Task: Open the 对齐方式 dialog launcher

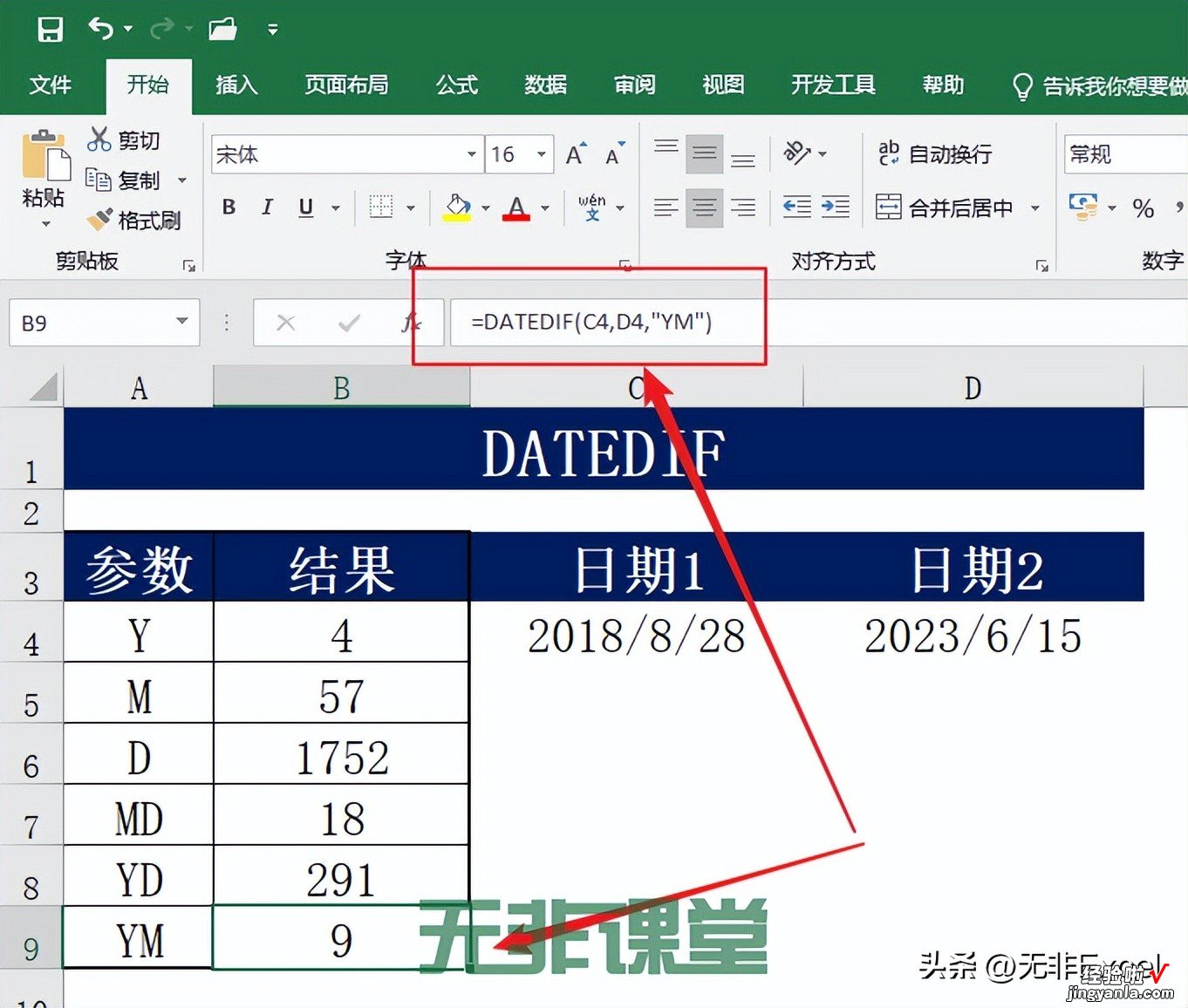Action: pyautogui.click(x=1041, y=265)
